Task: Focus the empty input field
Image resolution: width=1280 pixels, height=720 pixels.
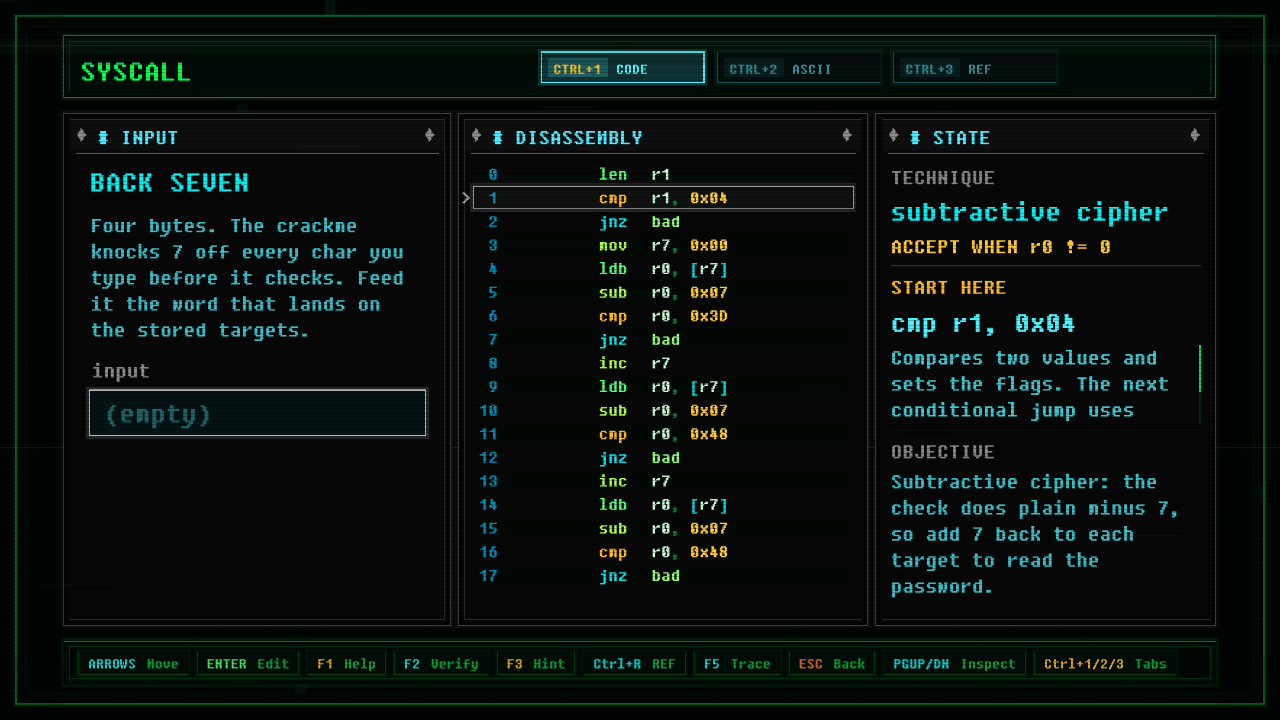Action: (x=258, y=413)
